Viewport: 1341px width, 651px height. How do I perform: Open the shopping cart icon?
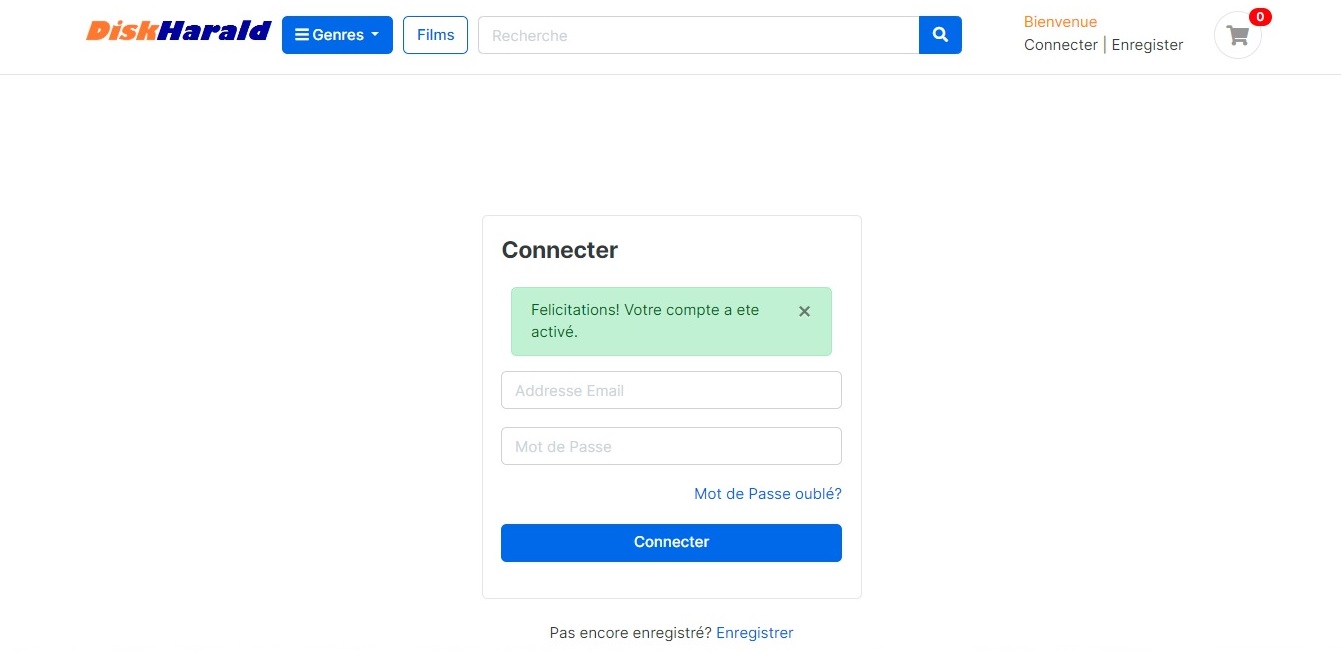click(x=1238, y=36)
